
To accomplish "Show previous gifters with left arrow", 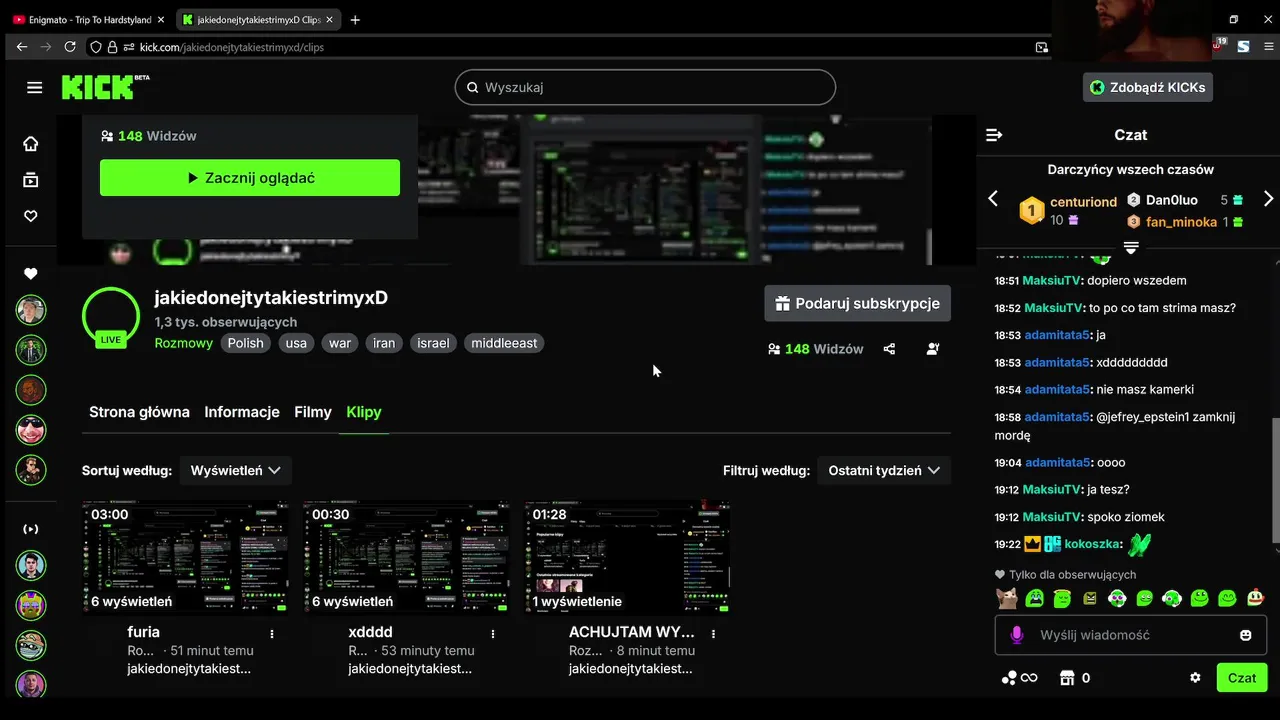I will click(993, 199).
